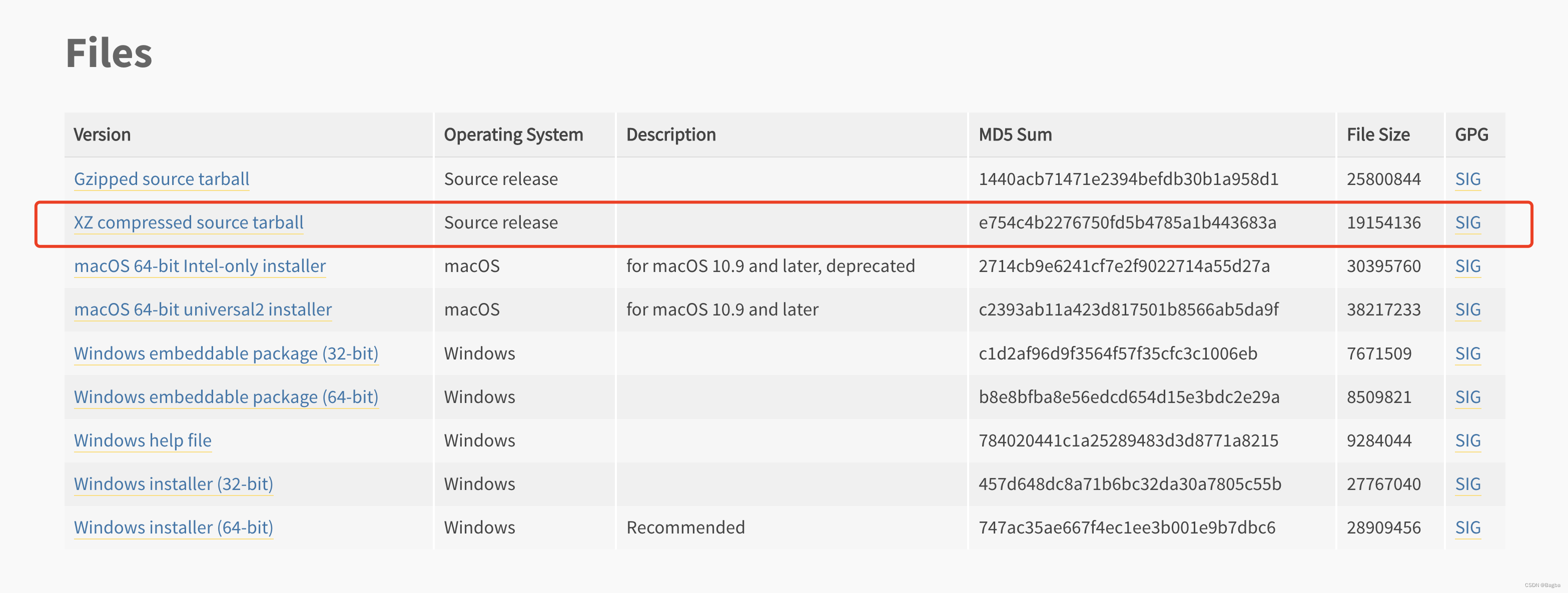This screenshot has width=1568, height=593.
Task: Open SIG link for Windows help file
Action: pyautogui.click(x=1467, y=440)
